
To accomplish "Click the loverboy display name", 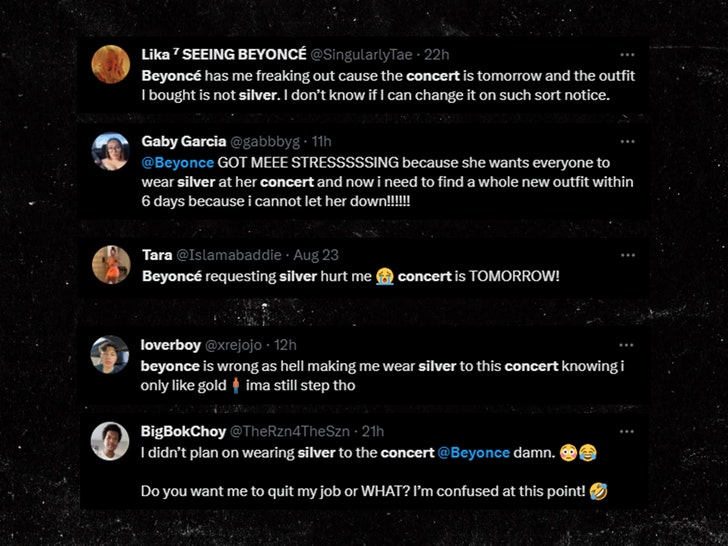I will [x=170, y=345].
